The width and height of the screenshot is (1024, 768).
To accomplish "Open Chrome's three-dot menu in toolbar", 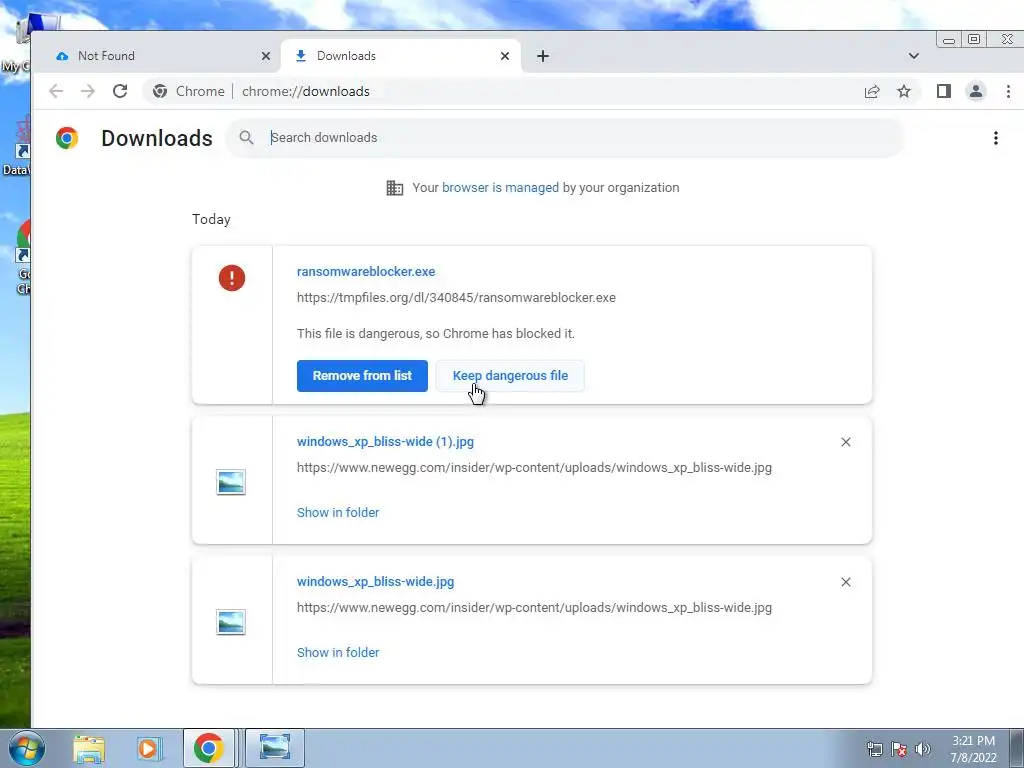I will click(x=1008, y=91).
